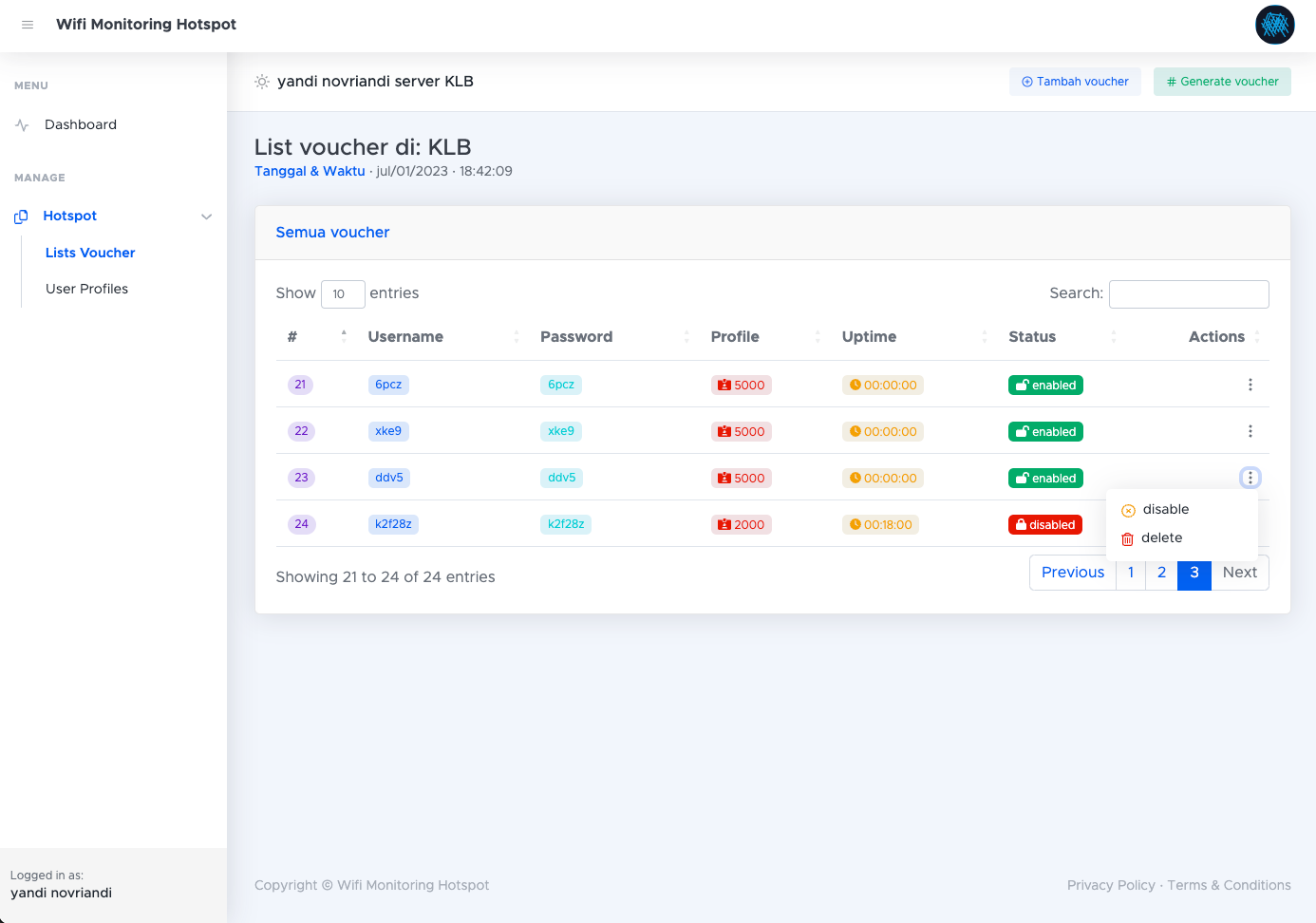
Task: Toggle the enabled status badge for 6pcz
Action: pos(1045,386)
